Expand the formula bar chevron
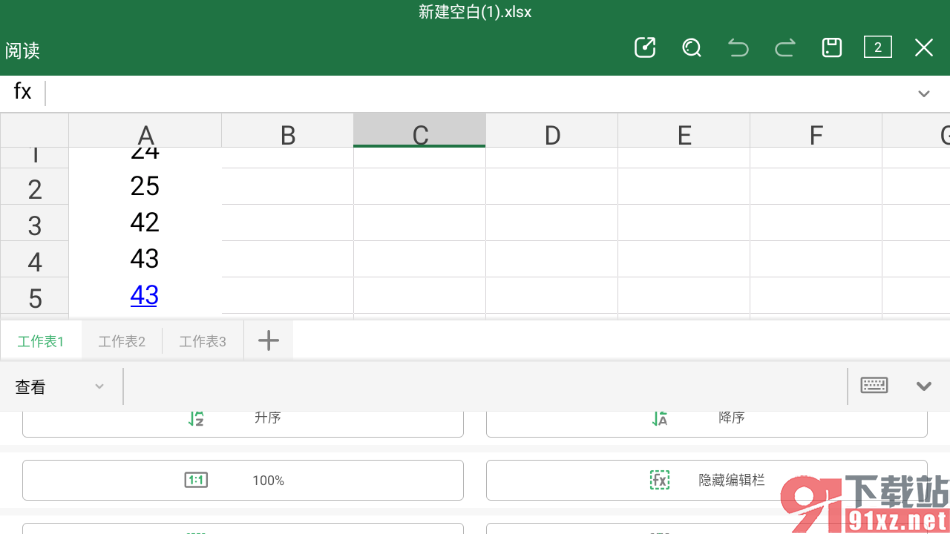The image size is (950, 534). (923, 93)
